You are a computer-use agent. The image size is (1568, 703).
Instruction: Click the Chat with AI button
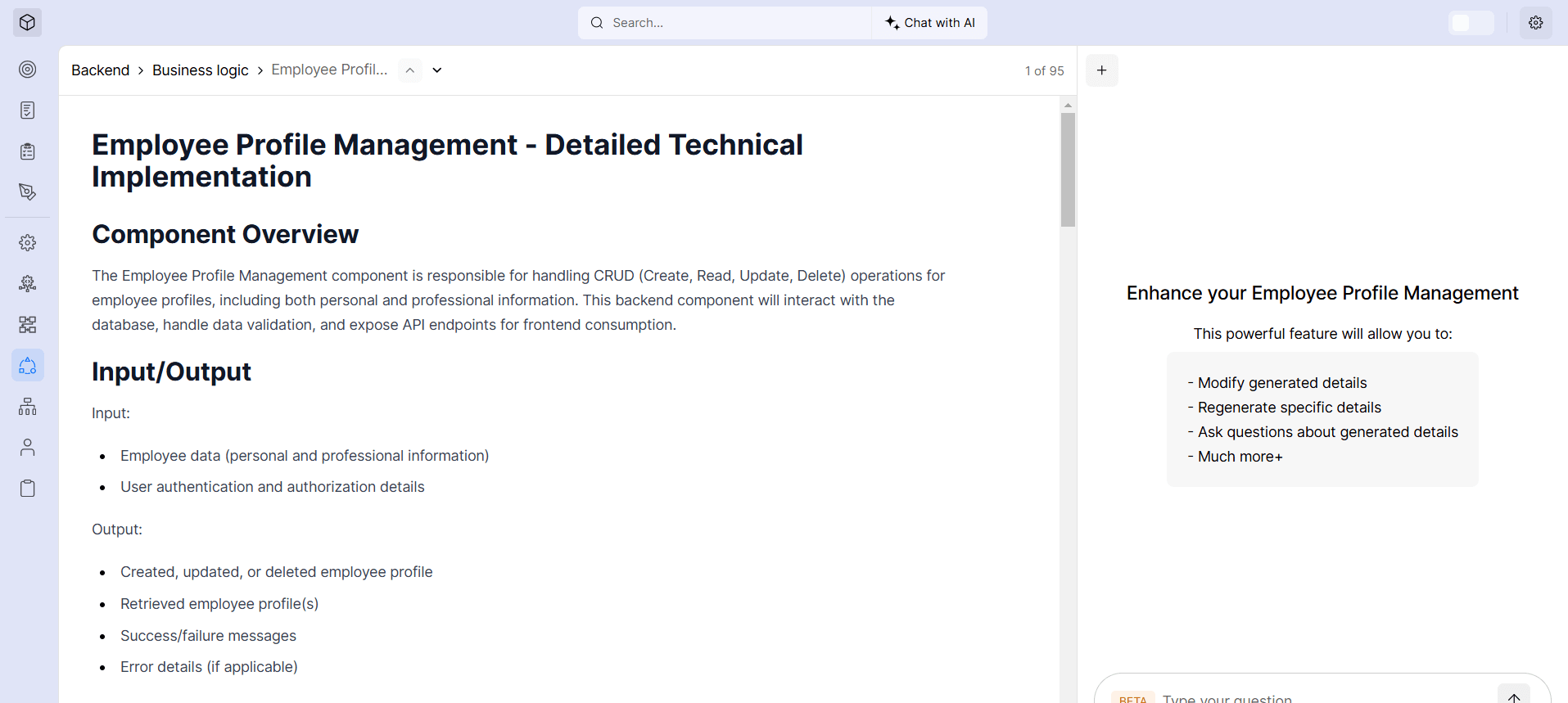tap(930, 23)
